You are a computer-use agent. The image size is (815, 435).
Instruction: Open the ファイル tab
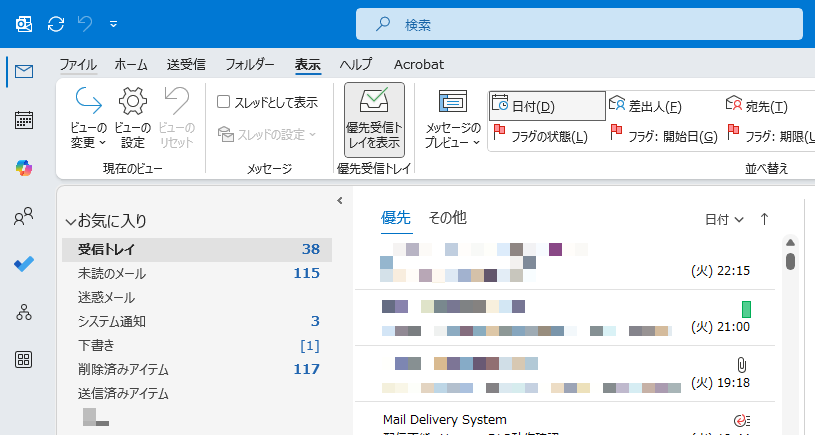tap(78, 64)
